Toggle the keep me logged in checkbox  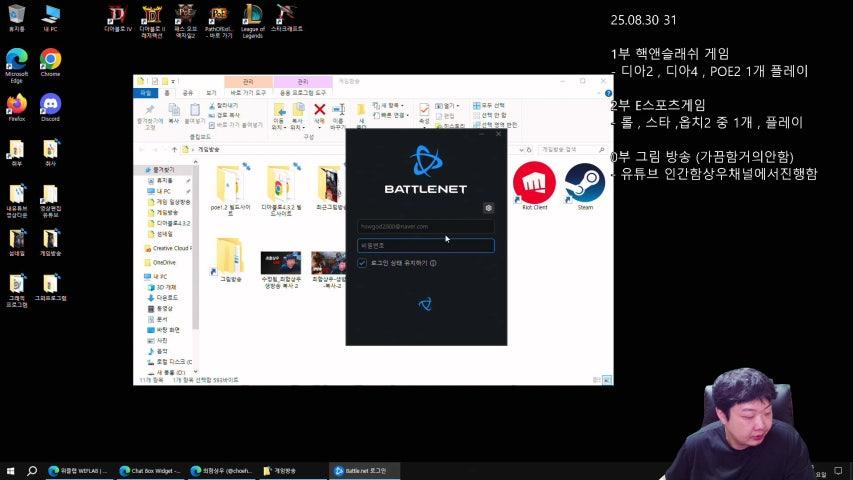[x=362, y=263]
